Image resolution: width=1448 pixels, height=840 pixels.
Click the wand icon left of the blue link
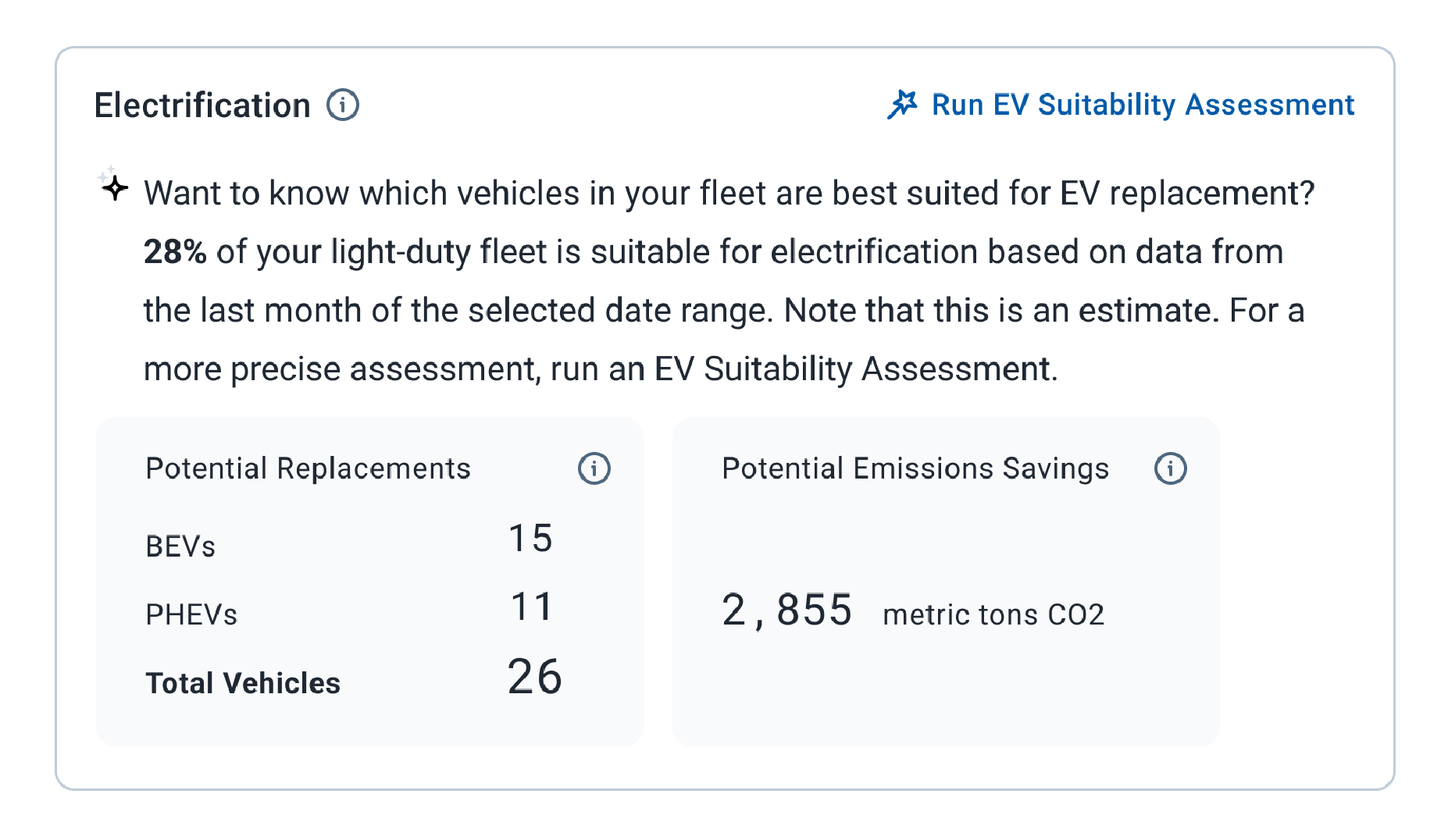[x=904, y=104]
